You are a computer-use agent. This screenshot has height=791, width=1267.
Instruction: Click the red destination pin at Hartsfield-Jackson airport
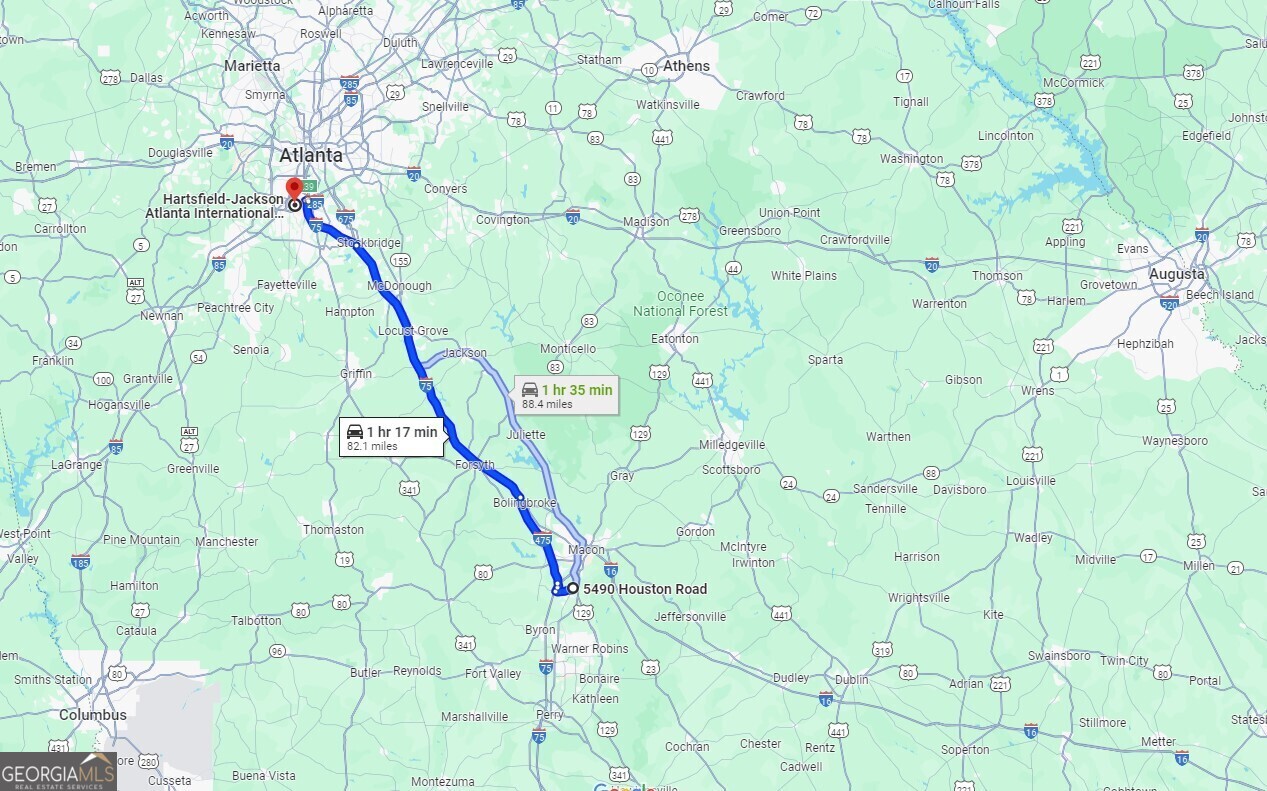pos(294,188)
